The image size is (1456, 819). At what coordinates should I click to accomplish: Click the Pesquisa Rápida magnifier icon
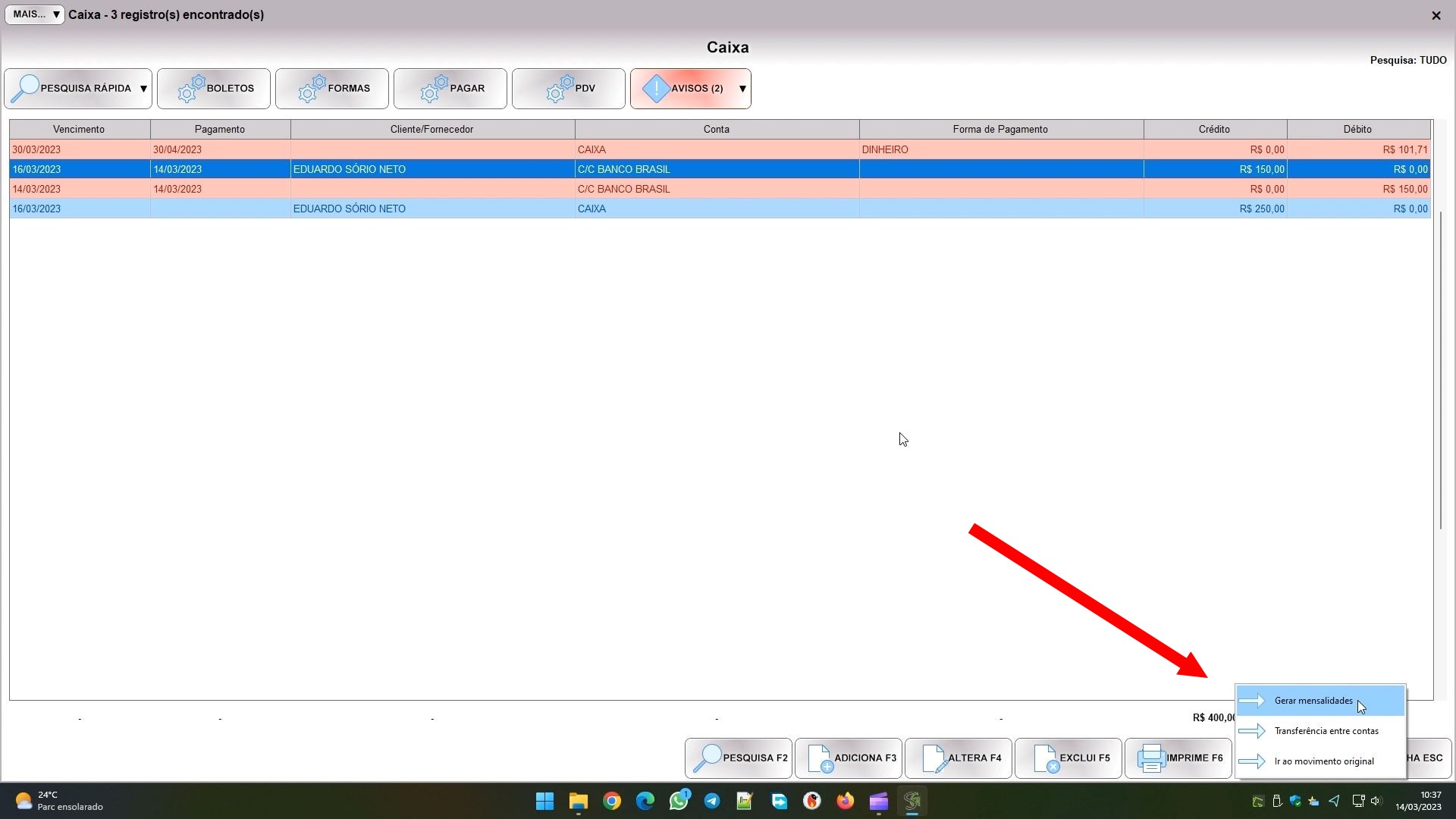(x=25, y=89)
